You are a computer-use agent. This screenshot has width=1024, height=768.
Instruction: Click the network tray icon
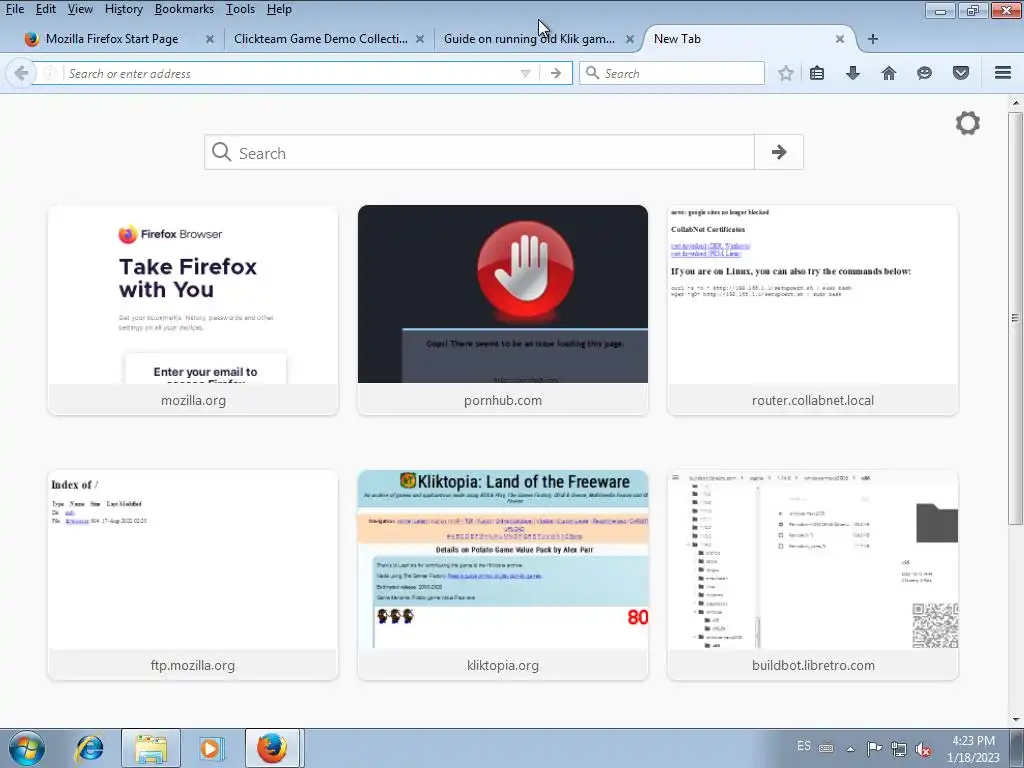click(x=899, y=749)
